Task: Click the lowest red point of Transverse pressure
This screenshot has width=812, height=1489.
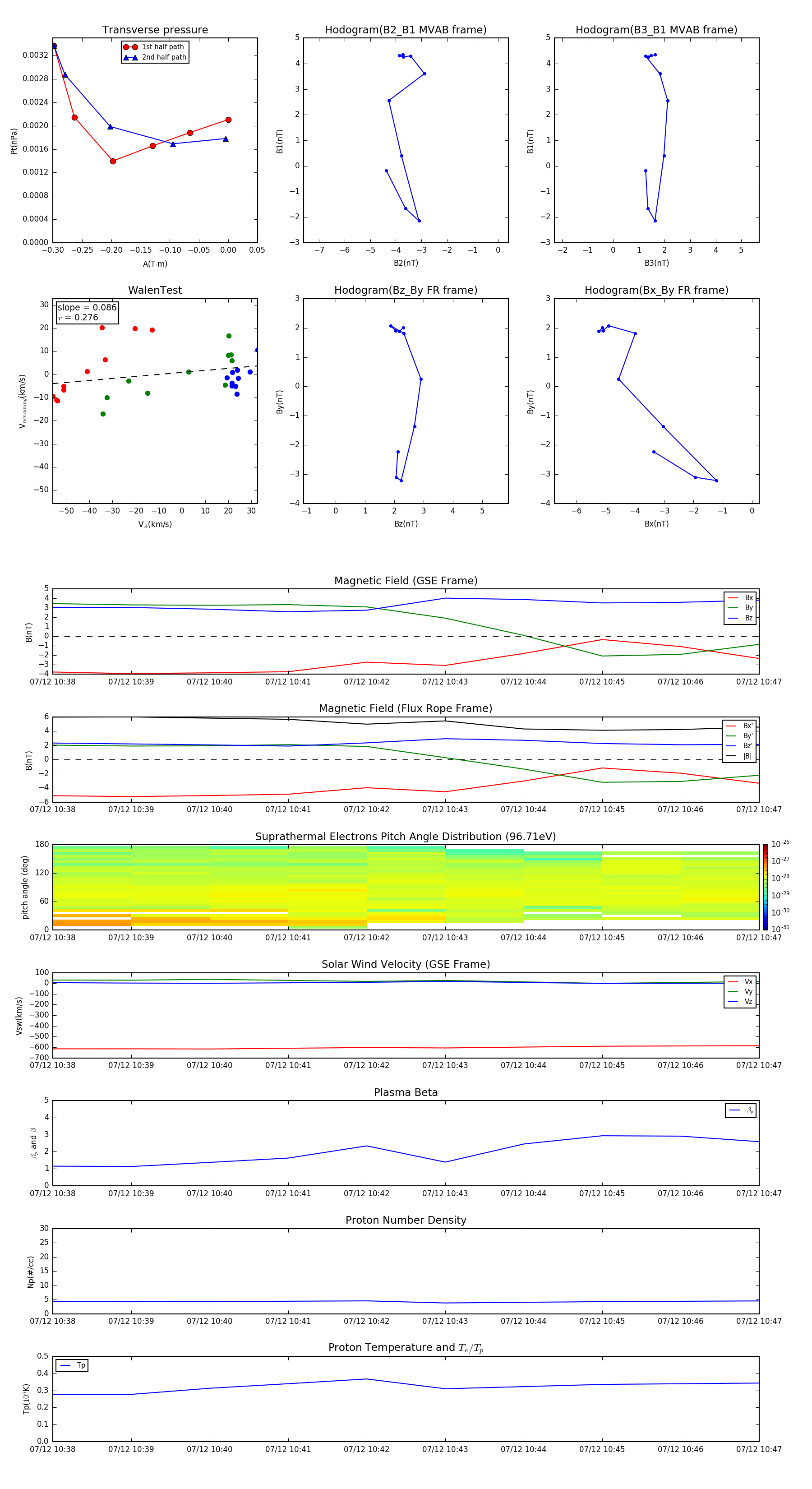Action: pyautogui.click(x=113, y=161)
